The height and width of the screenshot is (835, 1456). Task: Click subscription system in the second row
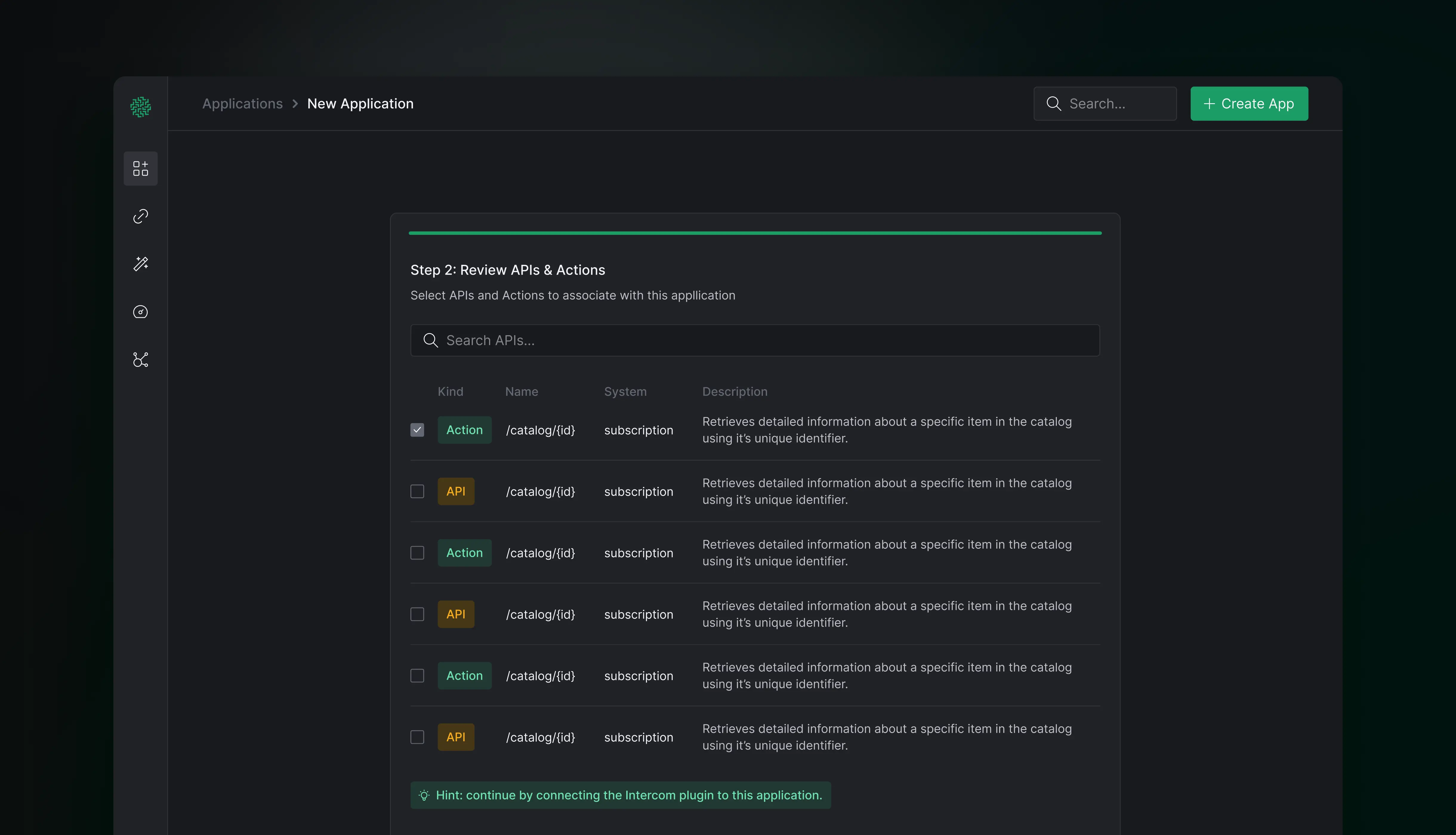click(x=638, y=491)
